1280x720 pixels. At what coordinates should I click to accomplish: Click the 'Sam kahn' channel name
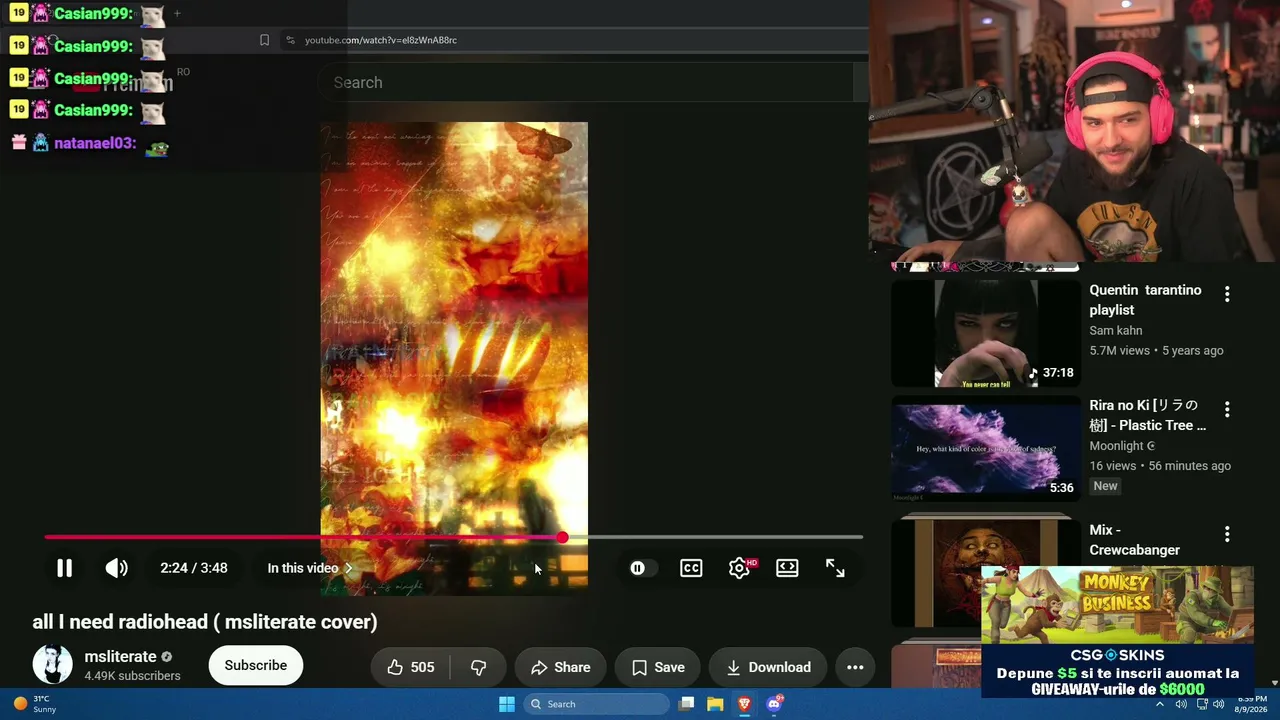coord(1115,330)
